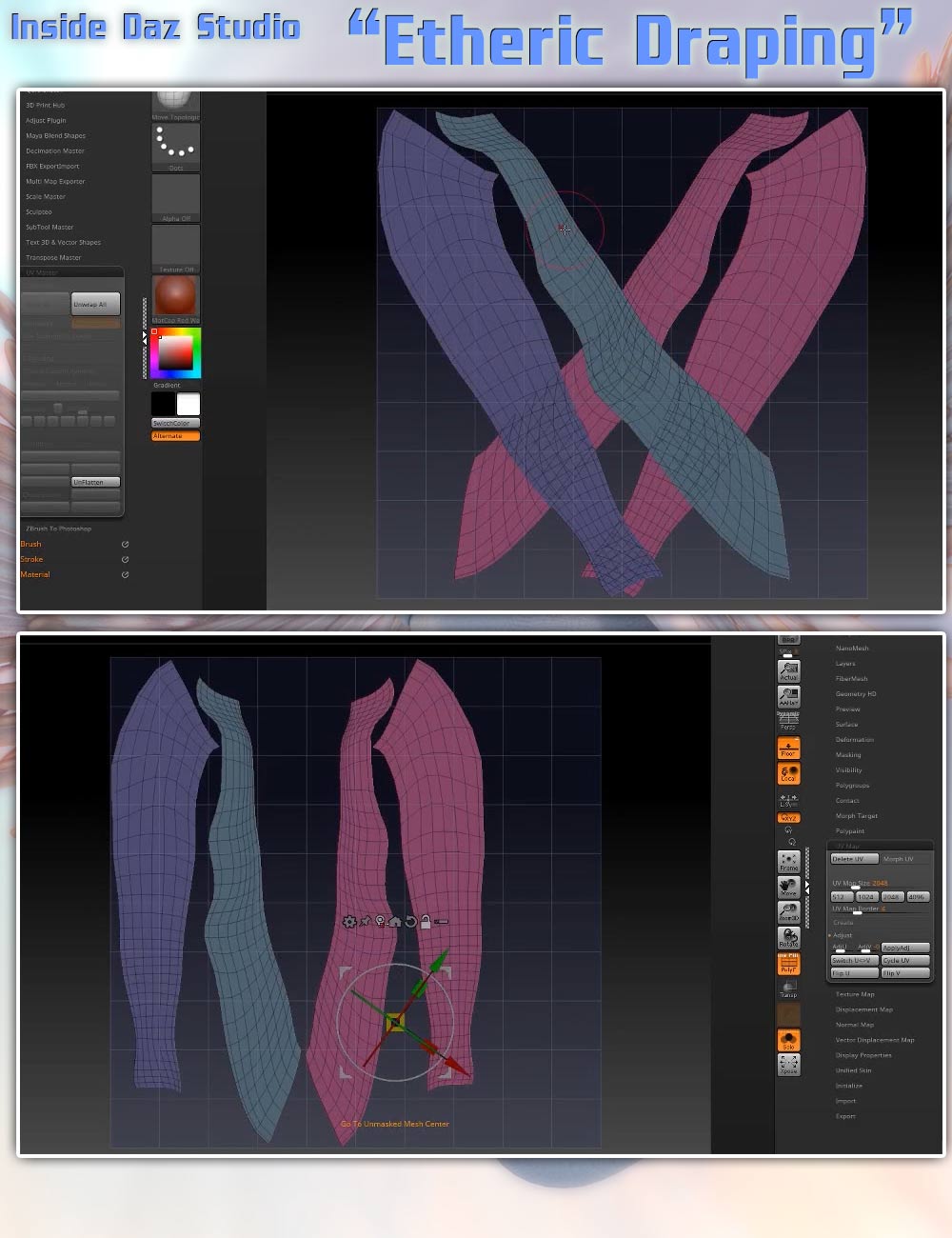This screenshot has width=952, height=1238.
Task: Click the gizmo sticky pin icon
Action: [x=365, y=922]
